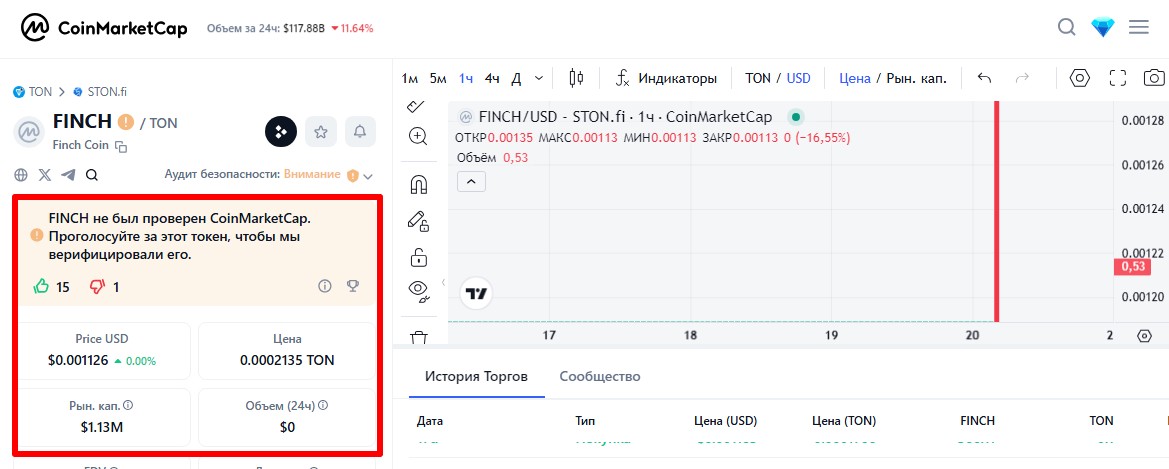Open the candlestick chart type selector
Image resolution: width=1169 pixels, height=469 pixels.
pos(576,78)
